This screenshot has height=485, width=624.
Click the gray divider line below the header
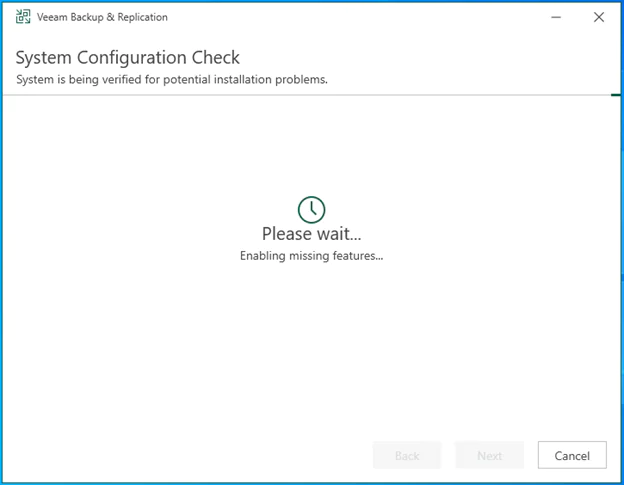click(x=300, y=95)
